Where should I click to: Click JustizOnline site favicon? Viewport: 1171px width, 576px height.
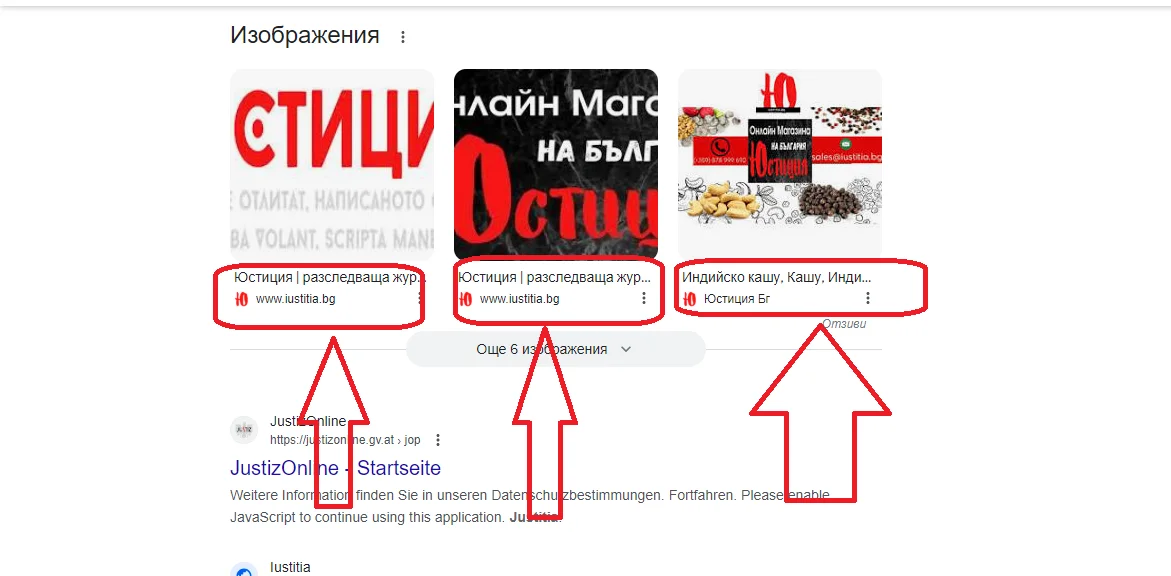(243, 430)
